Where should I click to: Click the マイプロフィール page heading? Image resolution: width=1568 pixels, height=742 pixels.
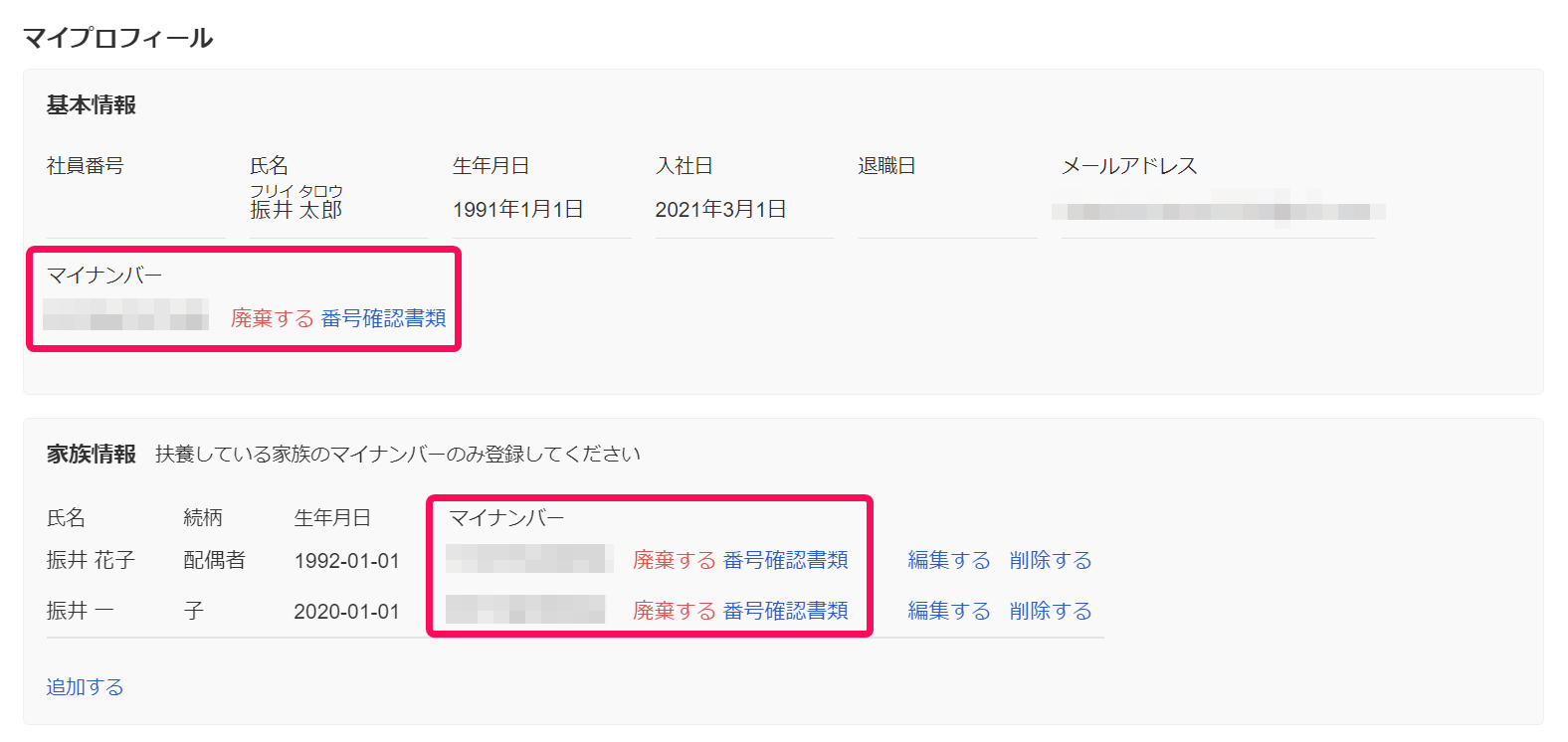tap(117, 38)
